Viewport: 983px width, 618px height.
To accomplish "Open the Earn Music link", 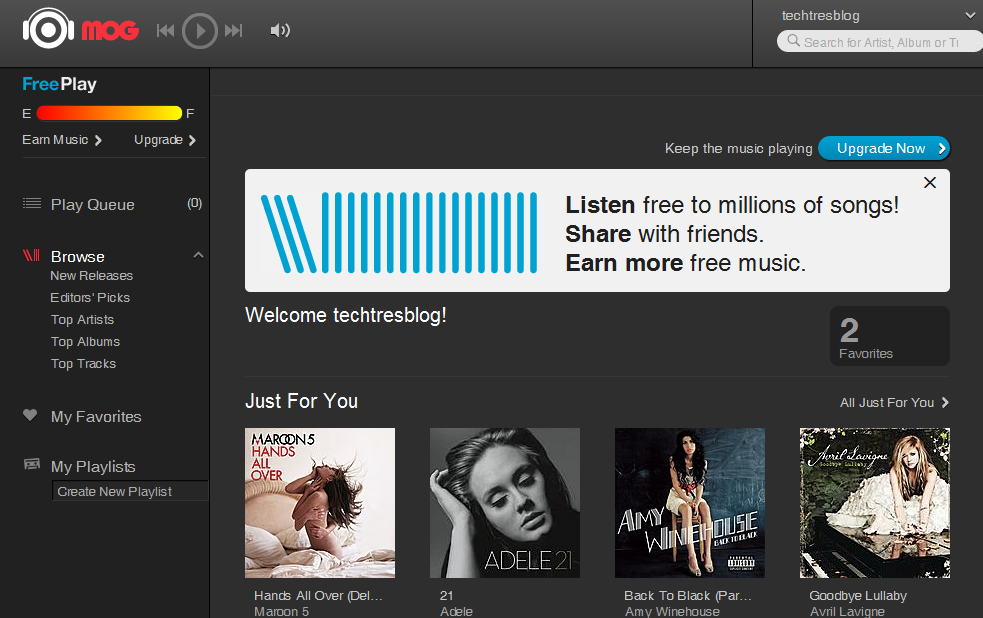I will [61, 140].
